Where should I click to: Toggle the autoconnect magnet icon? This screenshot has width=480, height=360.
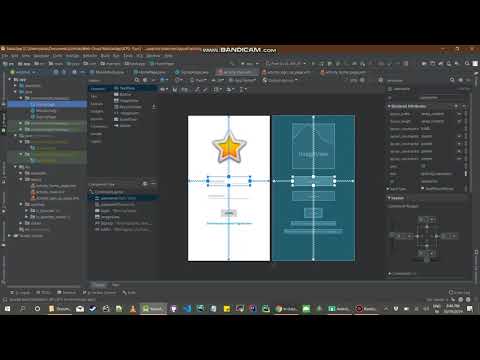(175, 89)
